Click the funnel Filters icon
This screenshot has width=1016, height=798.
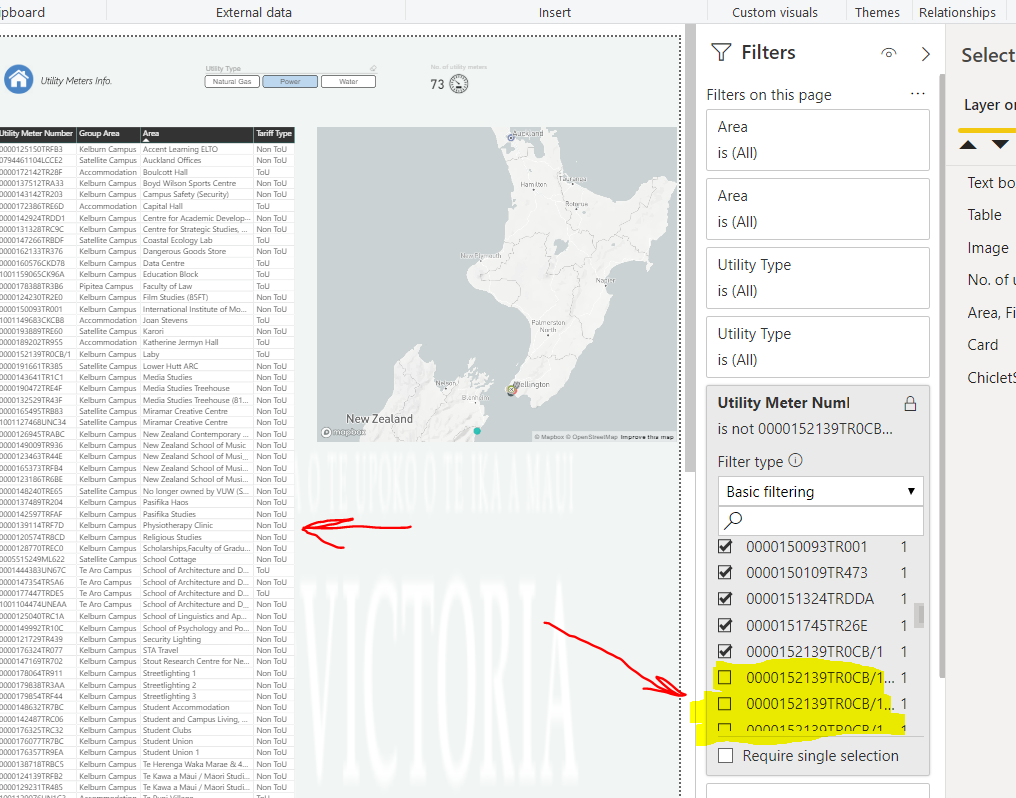click(721, 52)
